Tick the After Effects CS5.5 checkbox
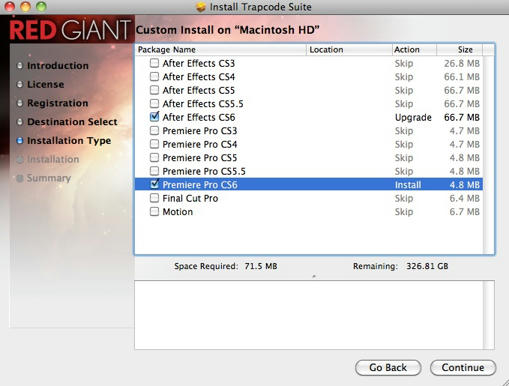 (x=154, y=104)
